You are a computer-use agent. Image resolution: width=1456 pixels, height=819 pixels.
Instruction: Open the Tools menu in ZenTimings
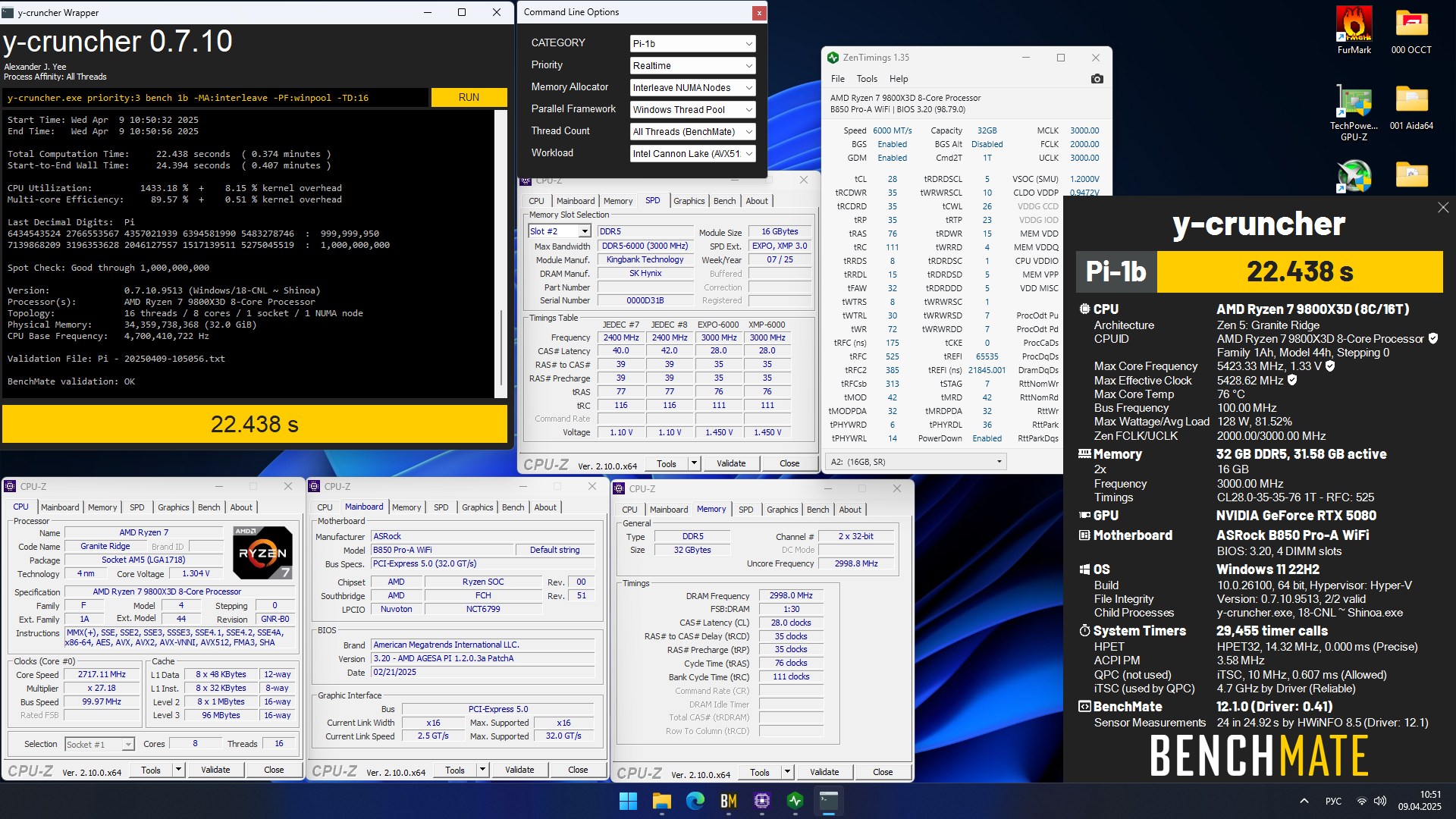[867, 79]
